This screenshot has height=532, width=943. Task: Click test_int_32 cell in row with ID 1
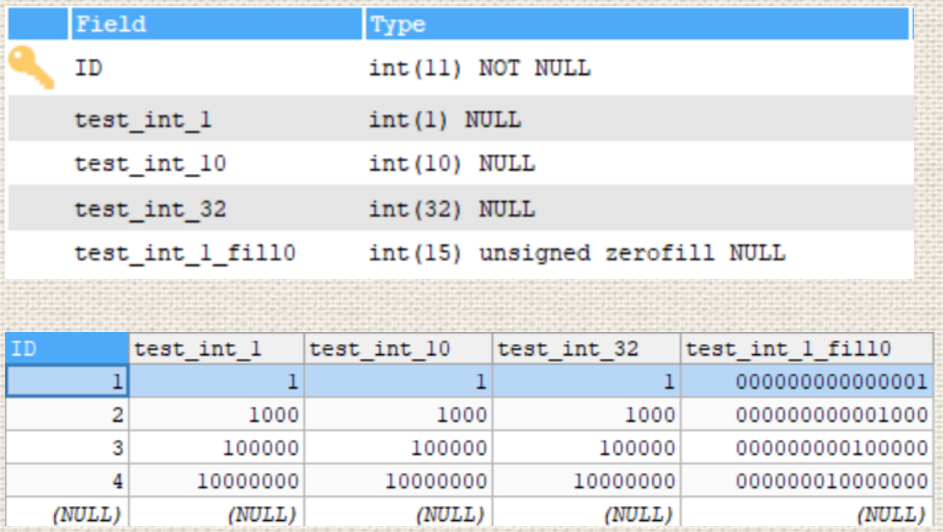point(586,382)
